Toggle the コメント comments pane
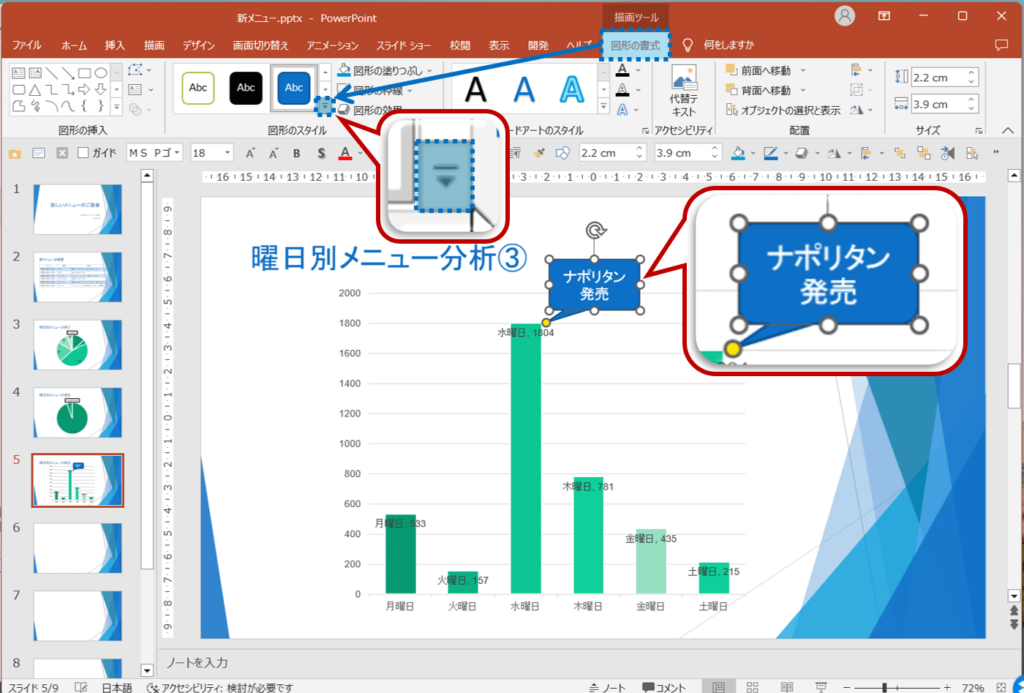The height and width of the screenshot is (693, 1024). point(663,687)
